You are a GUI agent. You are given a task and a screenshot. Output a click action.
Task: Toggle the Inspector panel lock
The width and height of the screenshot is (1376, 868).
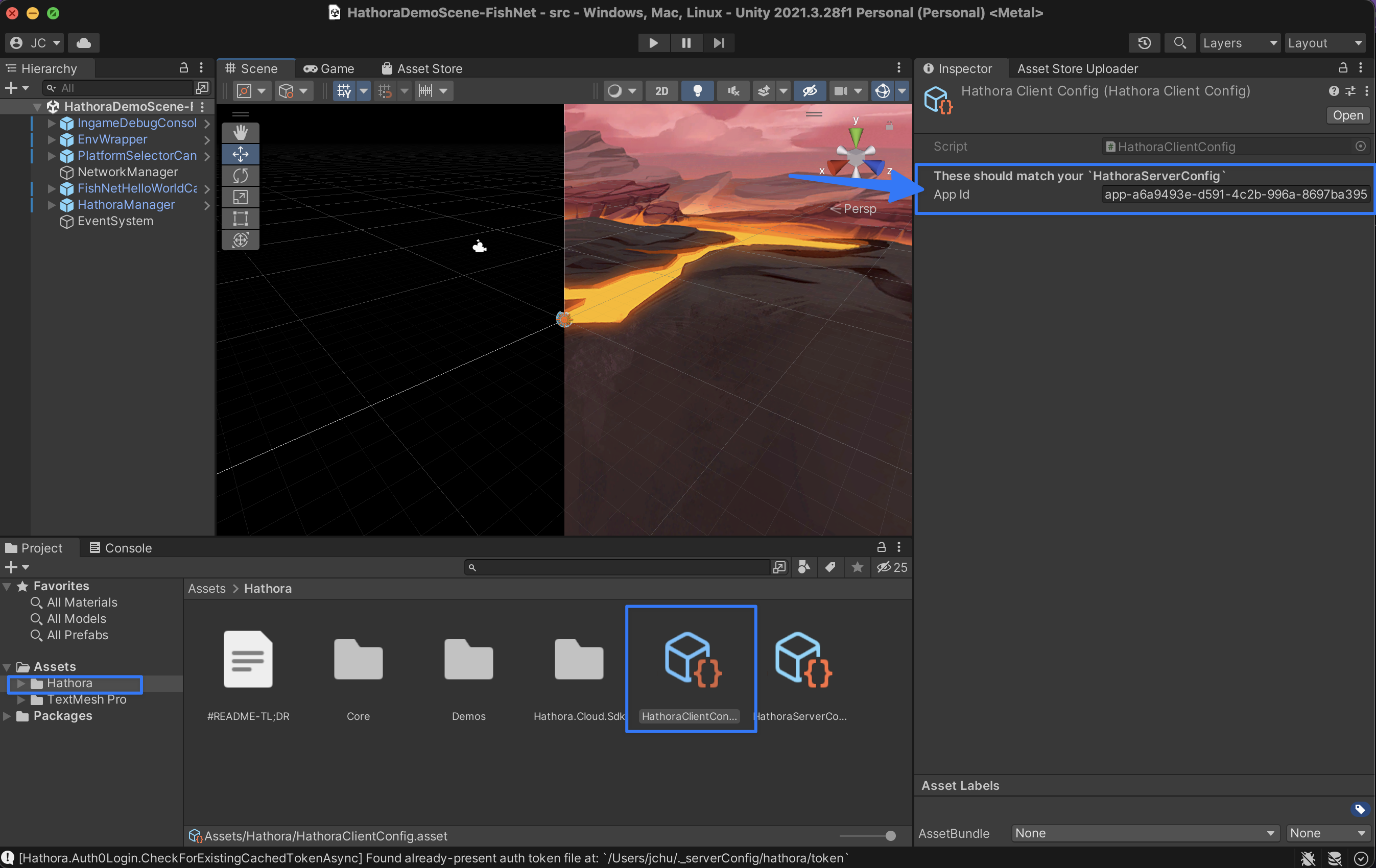tap(1343, 68)
